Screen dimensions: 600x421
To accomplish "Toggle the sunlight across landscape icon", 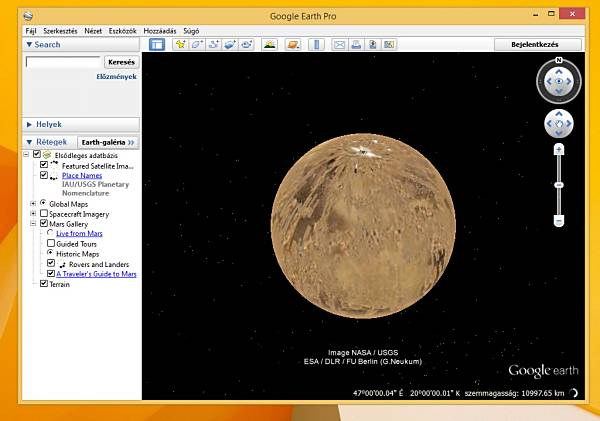I will point(269,44).
